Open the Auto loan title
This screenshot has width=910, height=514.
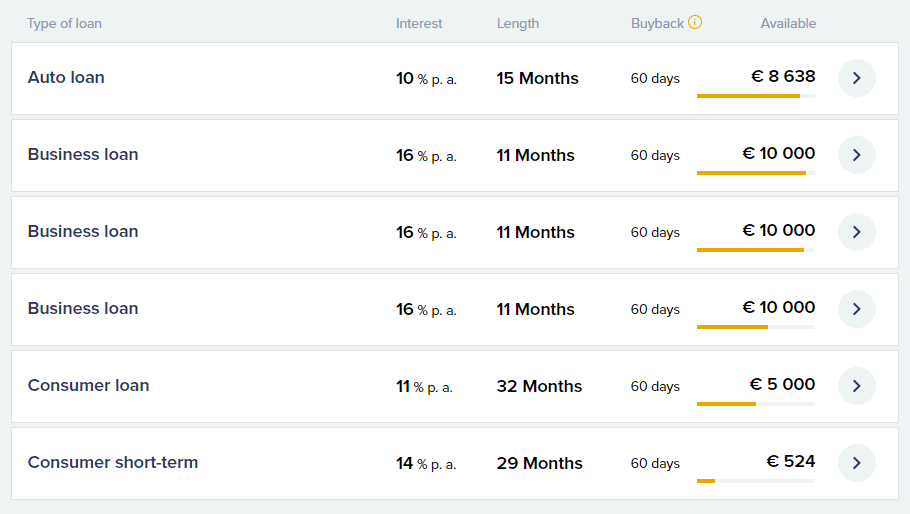[x=66, y=77]
